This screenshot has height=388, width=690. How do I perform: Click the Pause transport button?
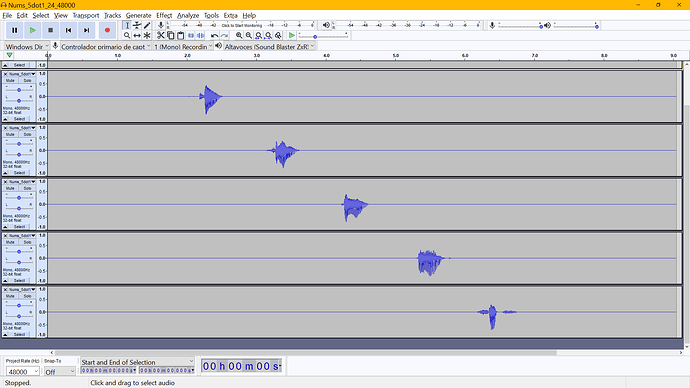[15, 30]
